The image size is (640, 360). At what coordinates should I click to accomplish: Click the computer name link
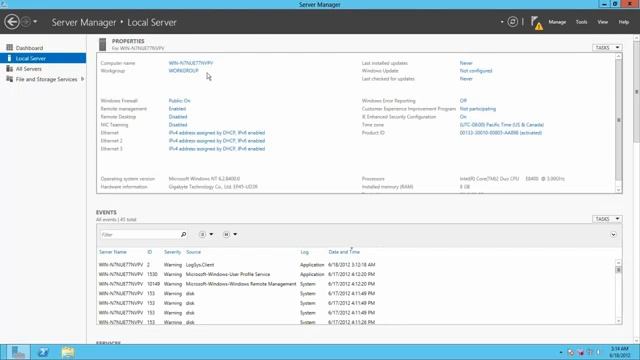click(x=191, y=63)
